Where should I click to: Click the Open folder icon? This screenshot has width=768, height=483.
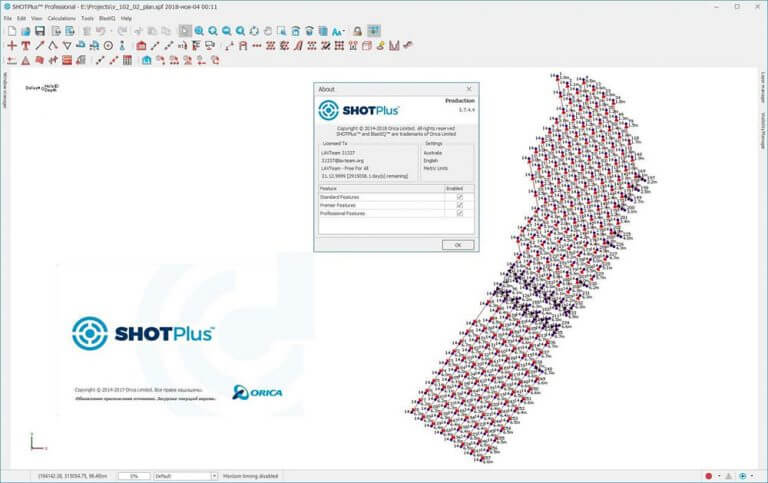point(25,31)
